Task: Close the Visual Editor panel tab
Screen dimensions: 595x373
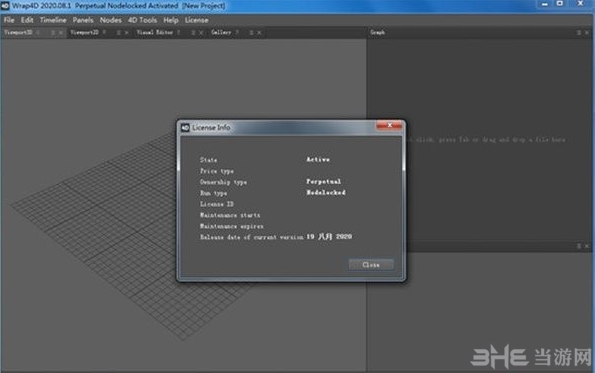Action: point(201,33)
